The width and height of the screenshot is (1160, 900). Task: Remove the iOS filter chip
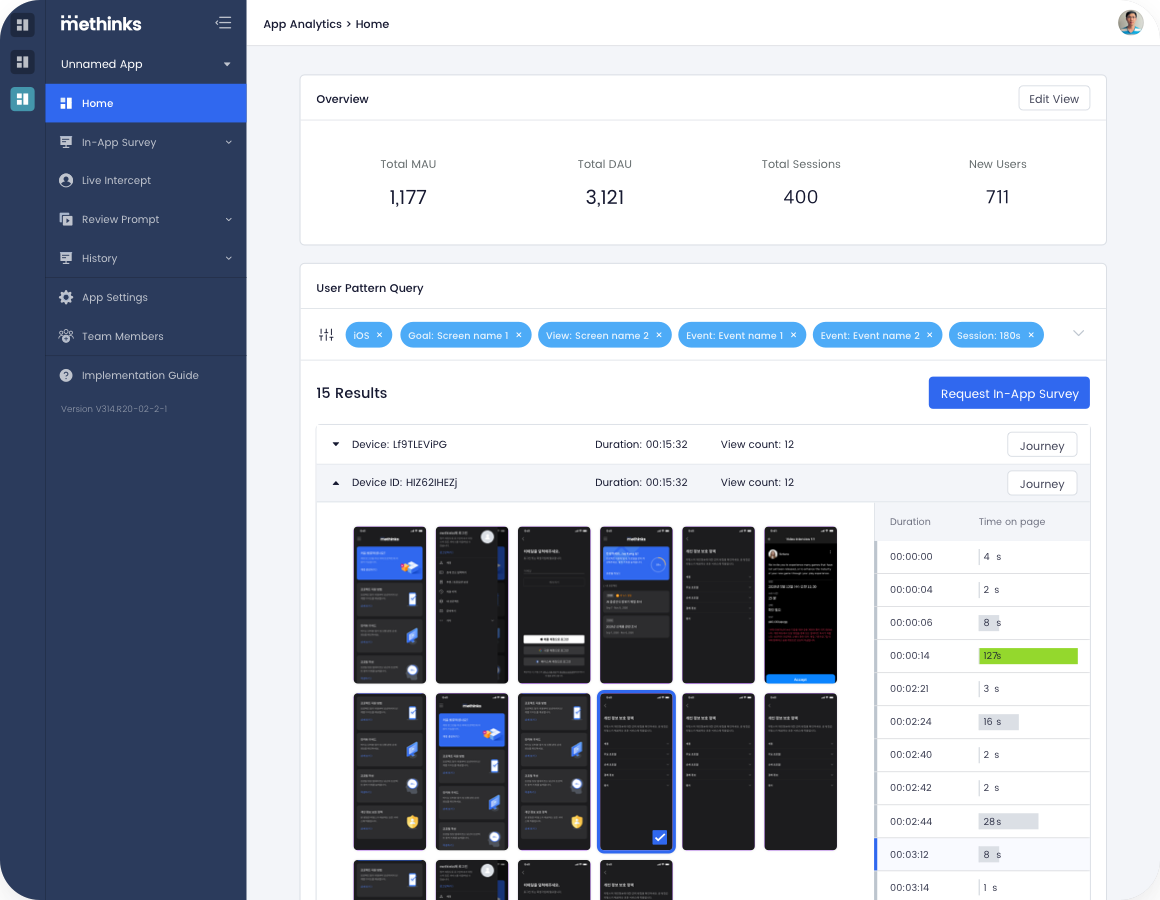[380, 335]
